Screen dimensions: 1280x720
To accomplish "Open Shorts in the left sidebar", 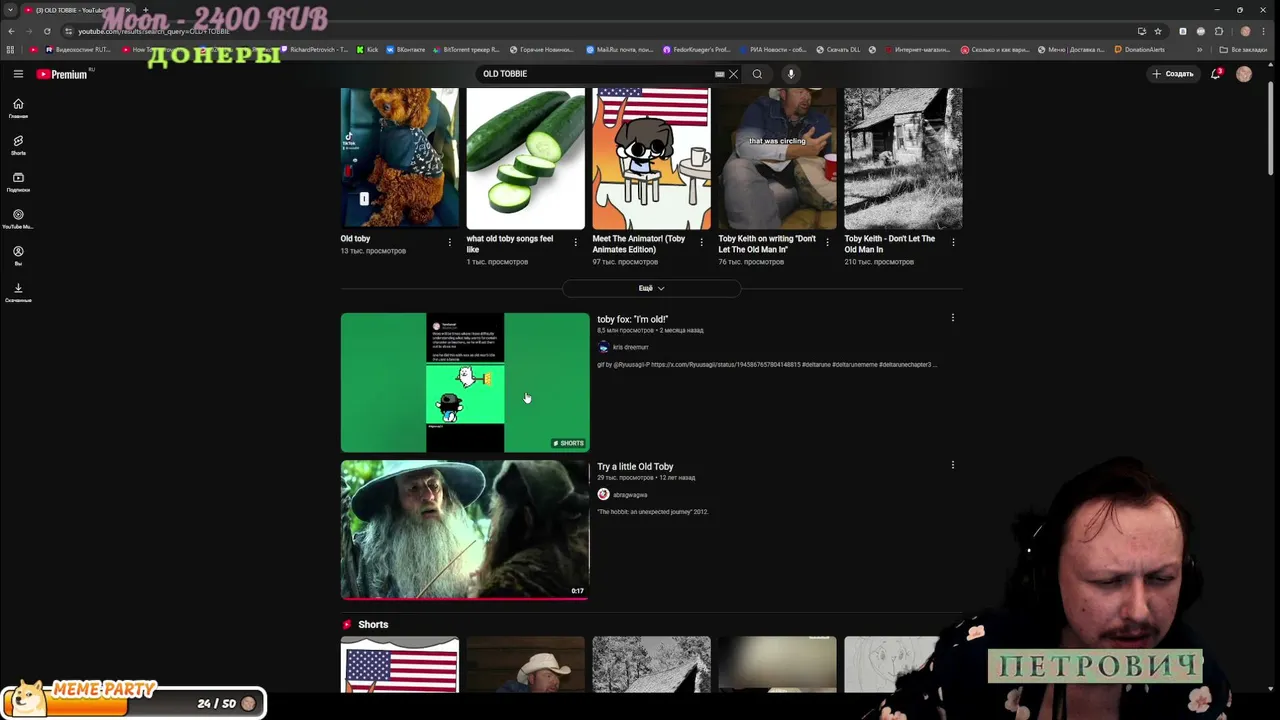I will point(18,145).
